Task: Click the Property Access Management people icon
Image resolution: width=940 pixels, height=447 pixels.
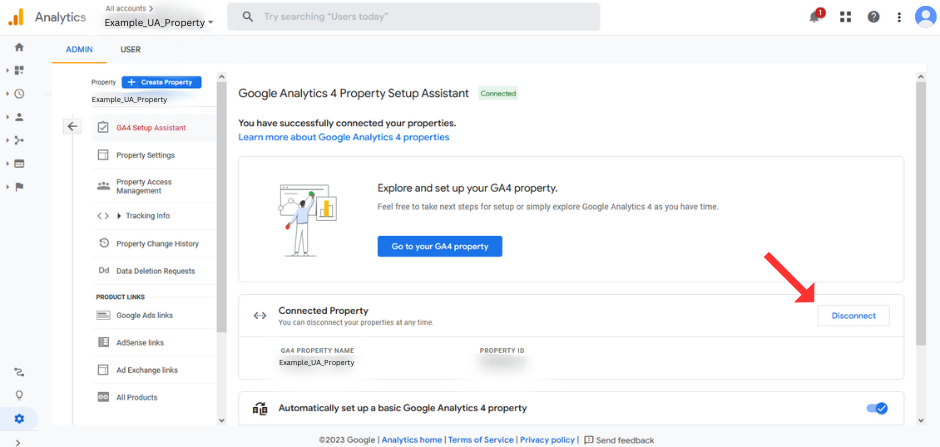Action: pos(103,186)
